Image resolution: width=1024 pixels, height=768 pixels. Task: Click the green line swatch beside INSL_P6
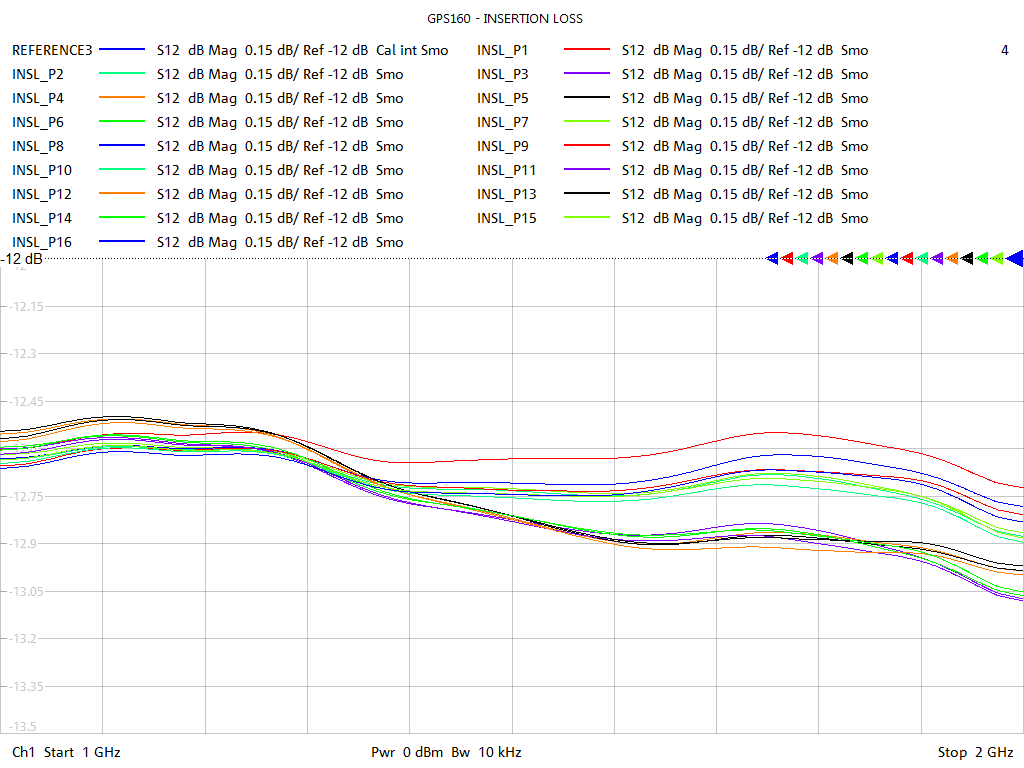[121, 121]
